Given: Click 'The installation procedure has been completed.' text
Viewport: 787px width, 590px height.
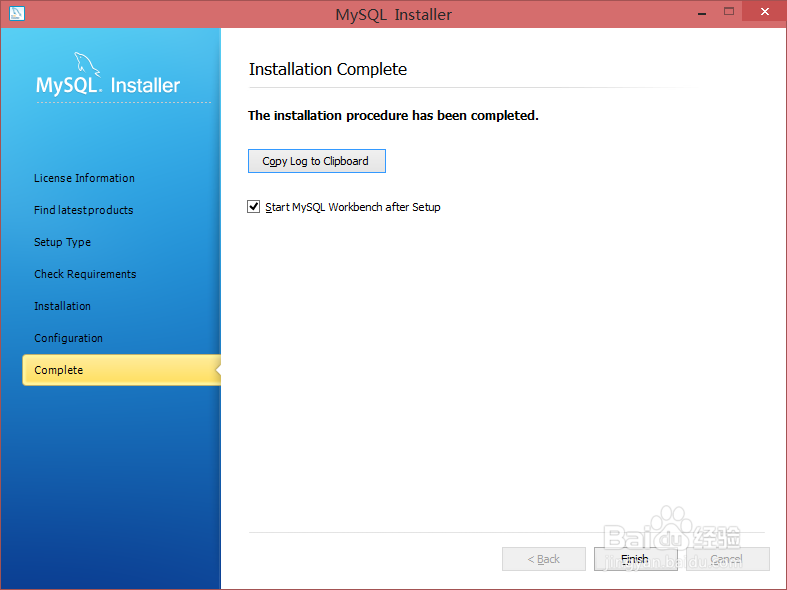Looking at the screenshot, I should point(394,116).
